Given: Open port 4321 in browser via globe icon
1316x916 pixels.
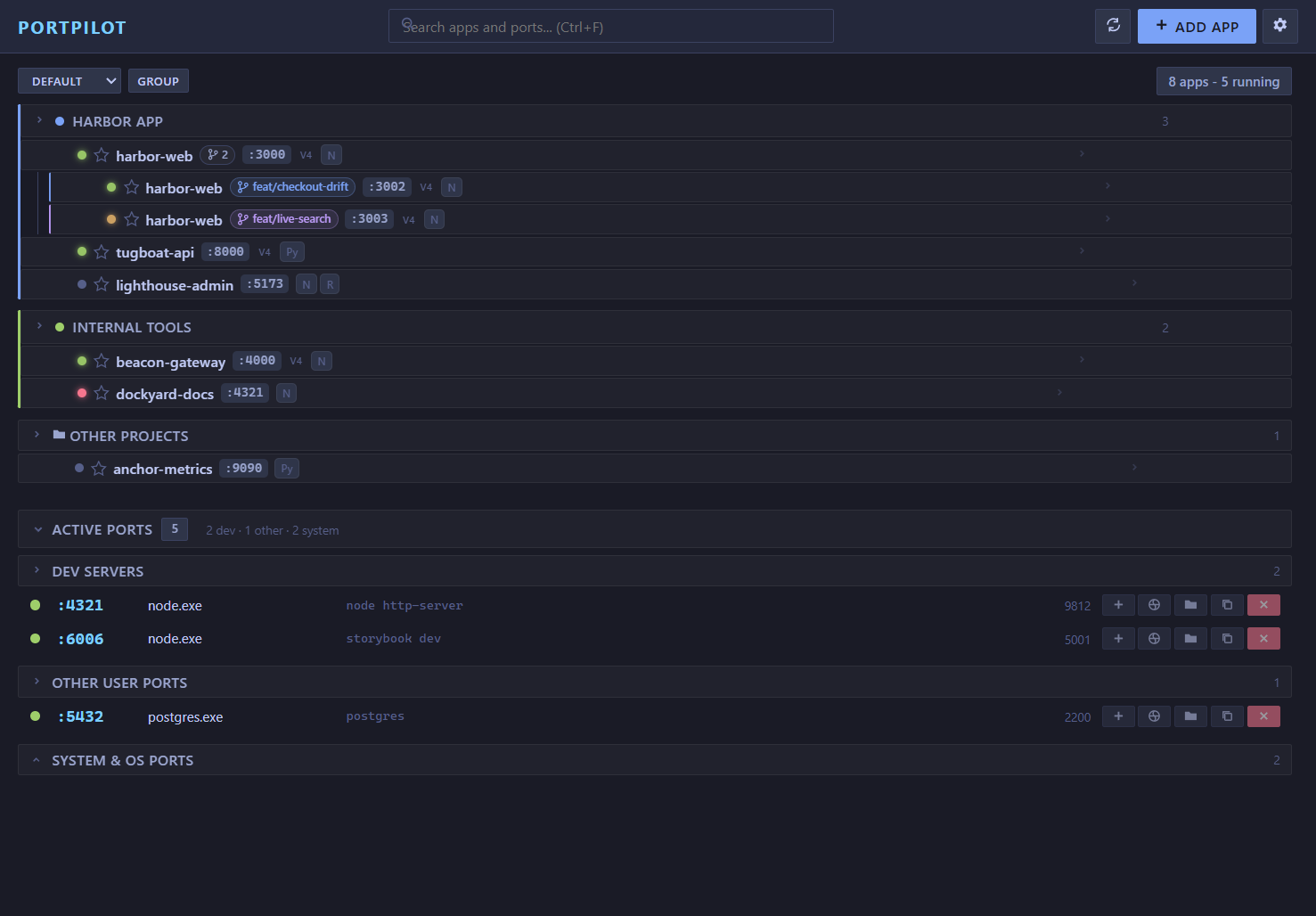Looking at the screenshot, I should click(1154, 605).
